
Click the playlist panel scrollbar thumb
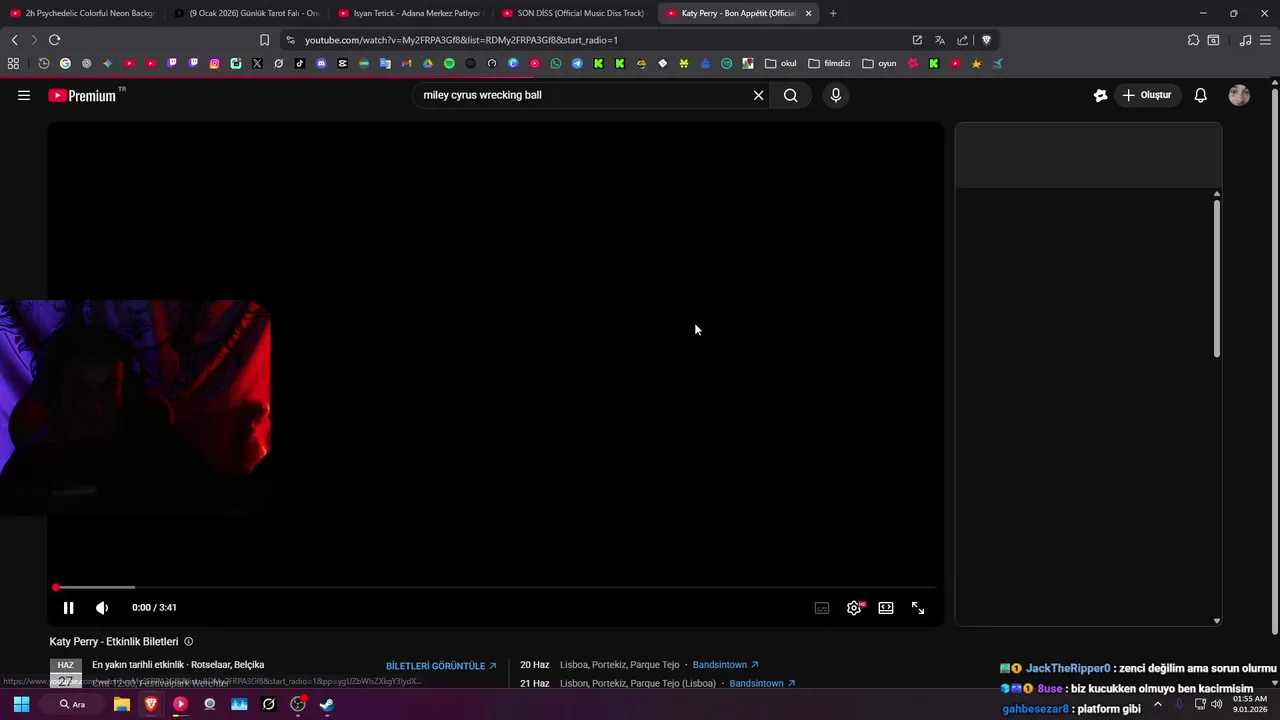tap(1216, 278)
